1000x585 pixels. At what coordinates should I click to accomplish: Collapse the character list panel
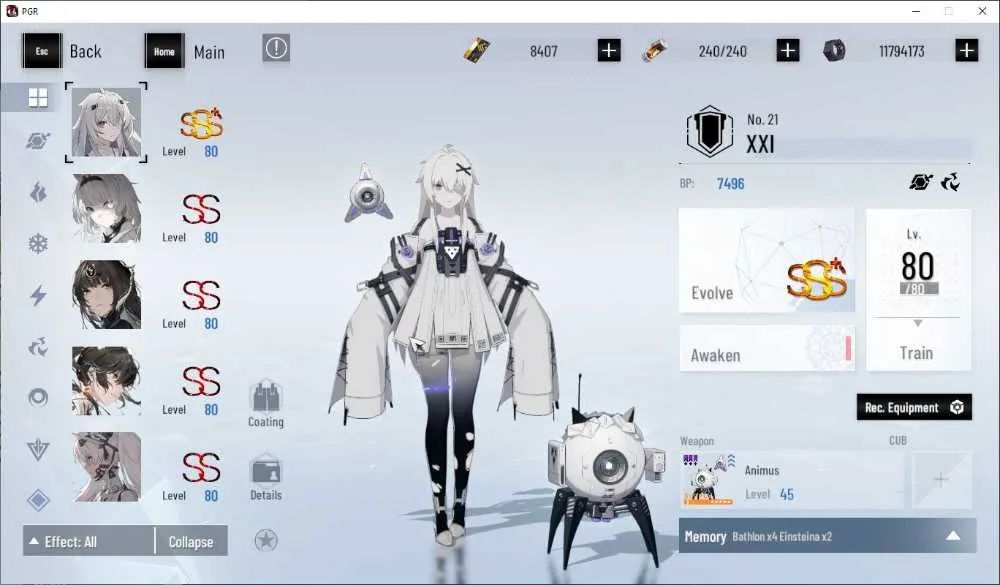191,541
